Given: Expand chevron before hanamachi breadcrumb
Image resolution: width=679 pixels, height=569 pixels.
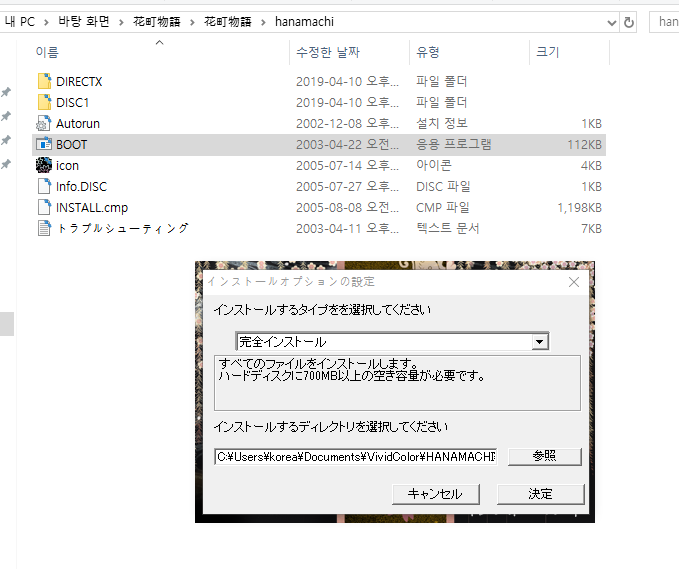Looking at the screenshot, I should click(263, 22).
